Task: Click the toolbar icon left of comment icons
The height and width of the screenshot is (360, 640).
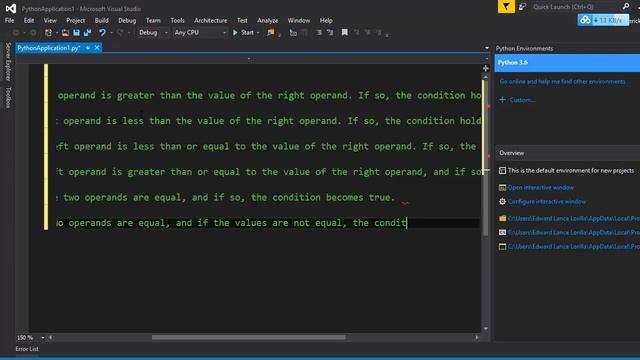Action: tap(293, 33)
